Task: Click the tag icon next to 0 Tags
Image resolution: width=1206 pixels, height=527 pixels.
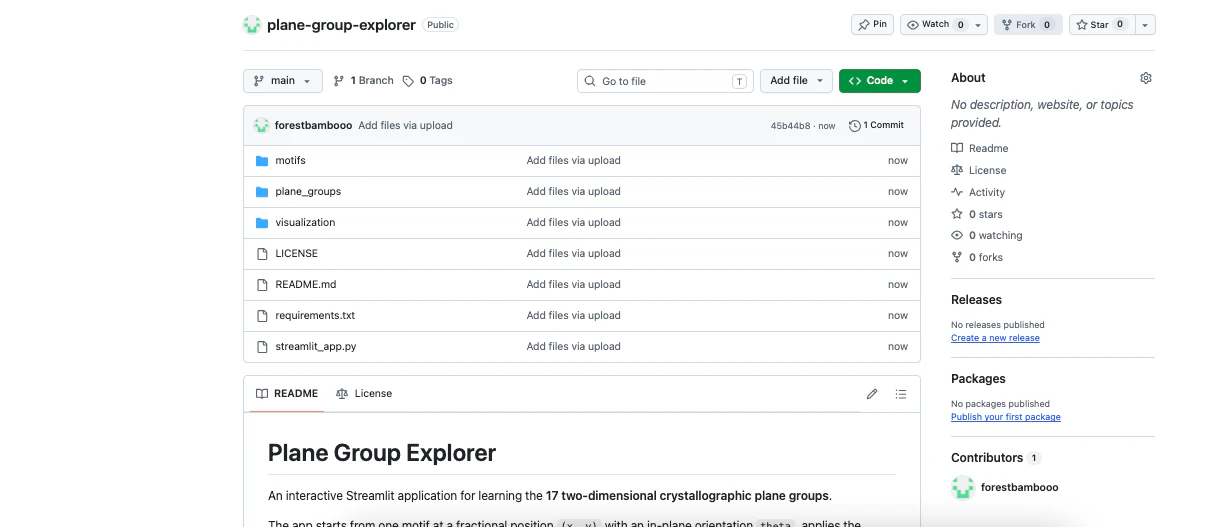Action: pyautogui.click(x=408, y=81)
